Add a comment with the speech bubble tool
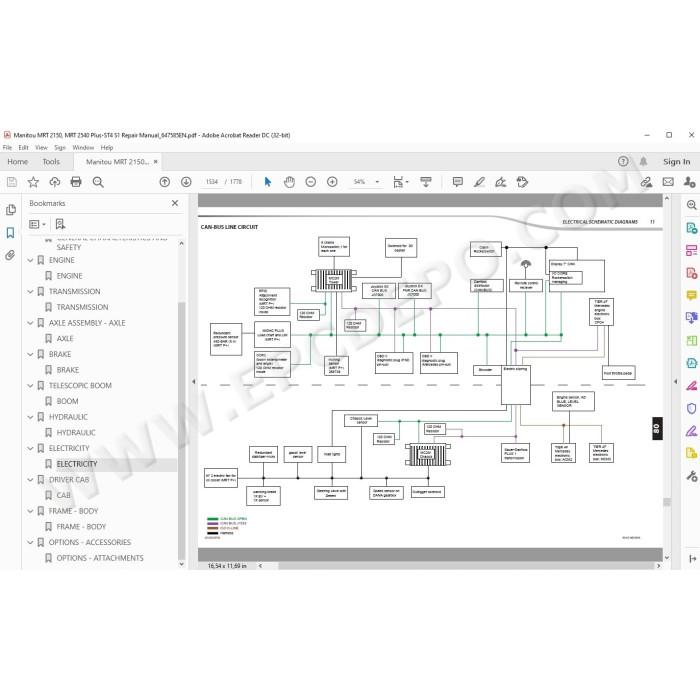The width and height of the screenshot is (700, 700). [x=458, y=182]
